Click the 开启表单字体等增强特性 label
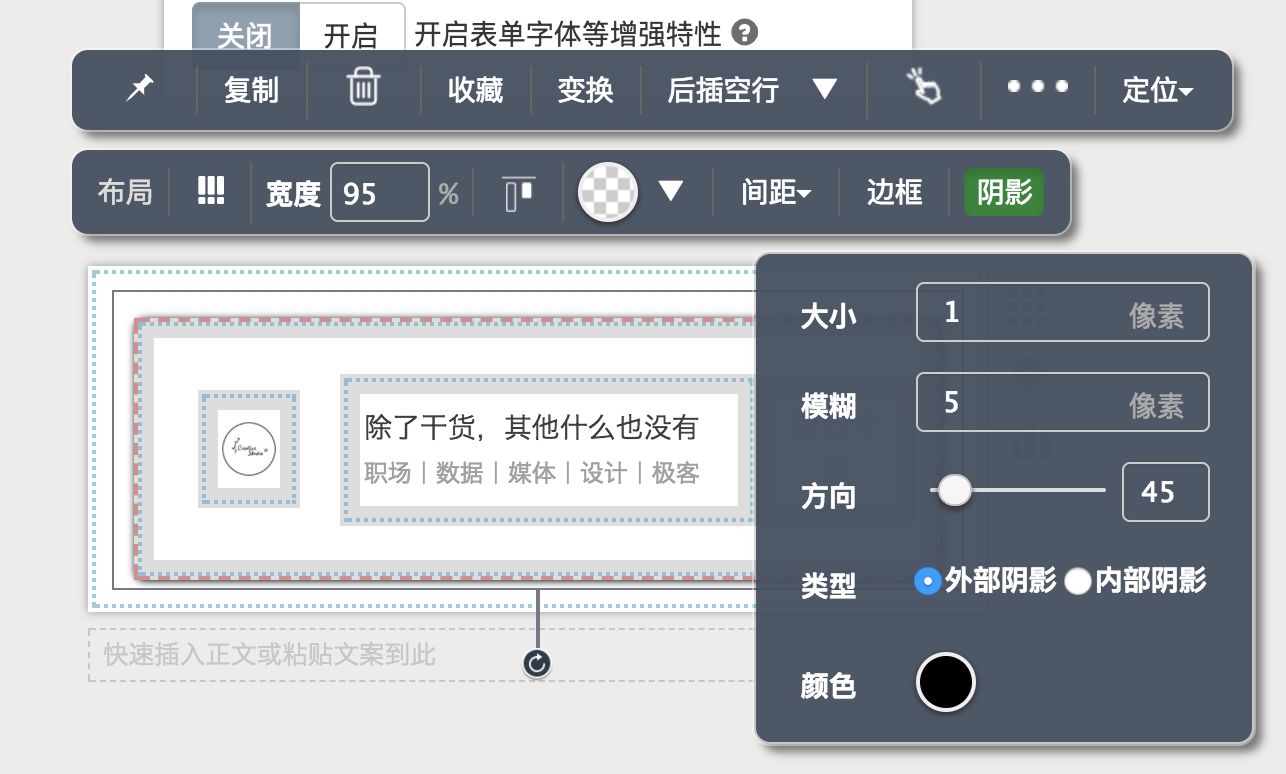Viewport: 1286px width, 774px height. (568, 35)
